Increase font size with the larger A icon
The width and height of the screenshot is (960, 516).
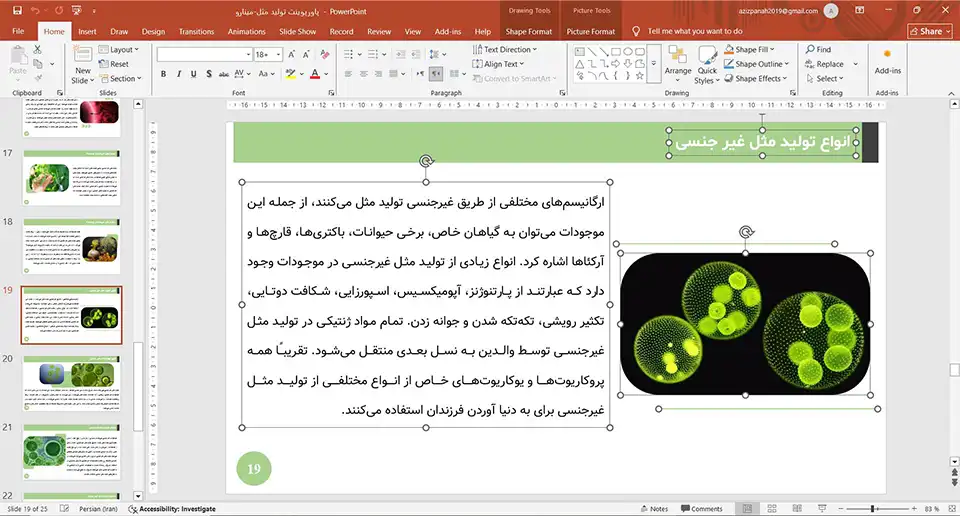(292, 54)
